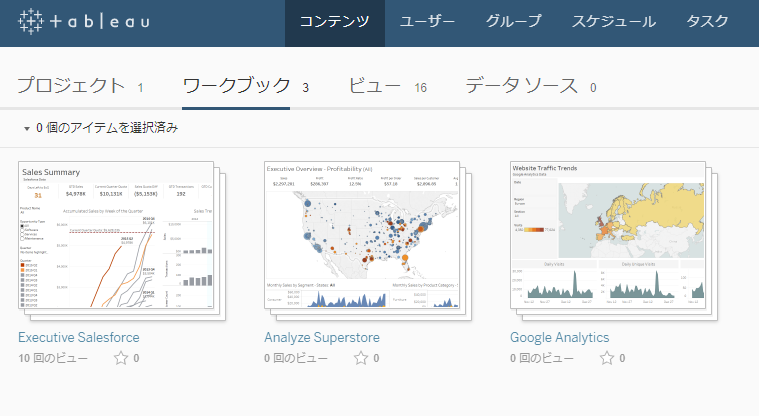The width and height of the screenshot is (759, 416).
Task: Open the ユーザー navigation tab
Action: [427, 21]
